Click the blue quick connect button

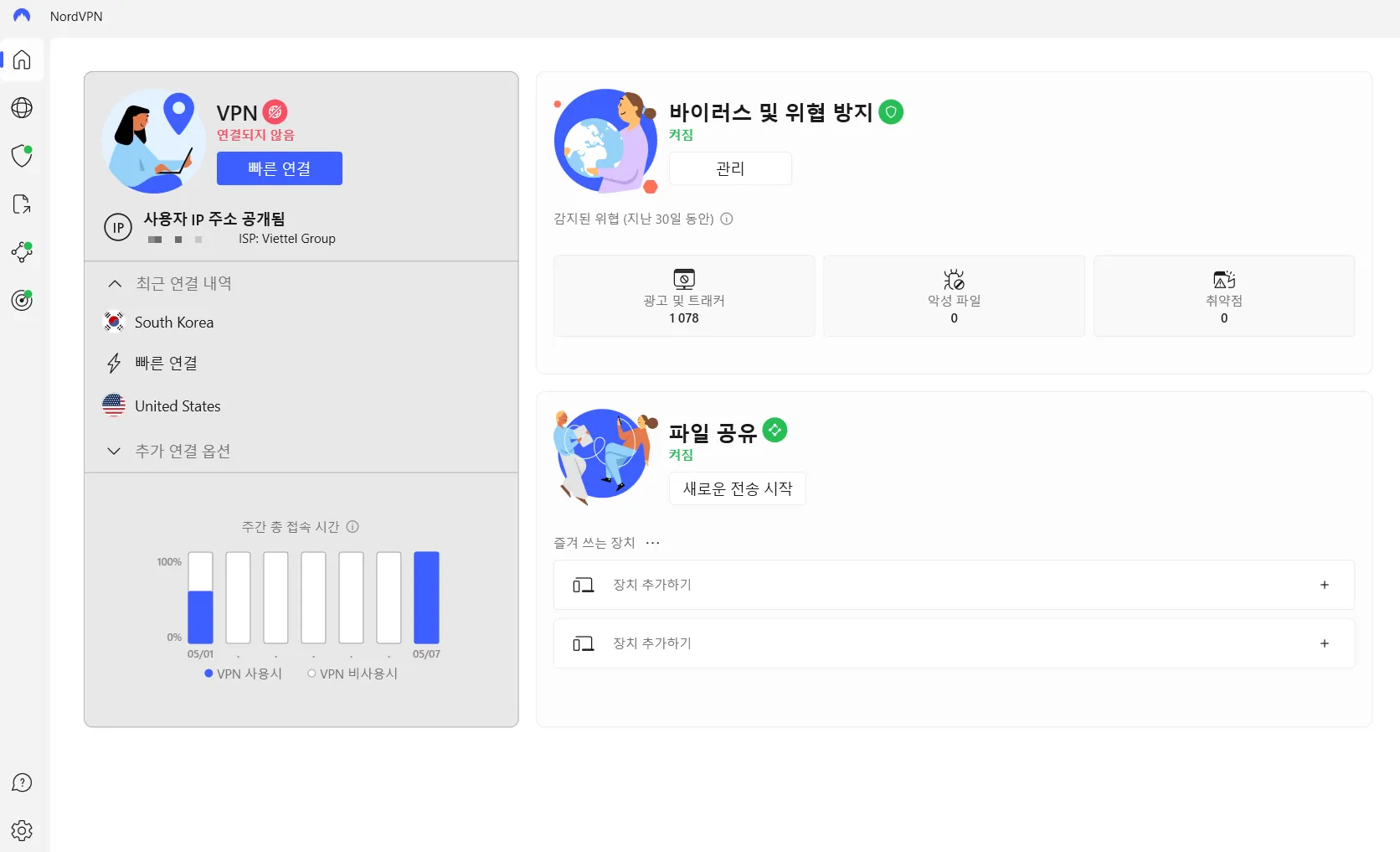tap(280, 168)
